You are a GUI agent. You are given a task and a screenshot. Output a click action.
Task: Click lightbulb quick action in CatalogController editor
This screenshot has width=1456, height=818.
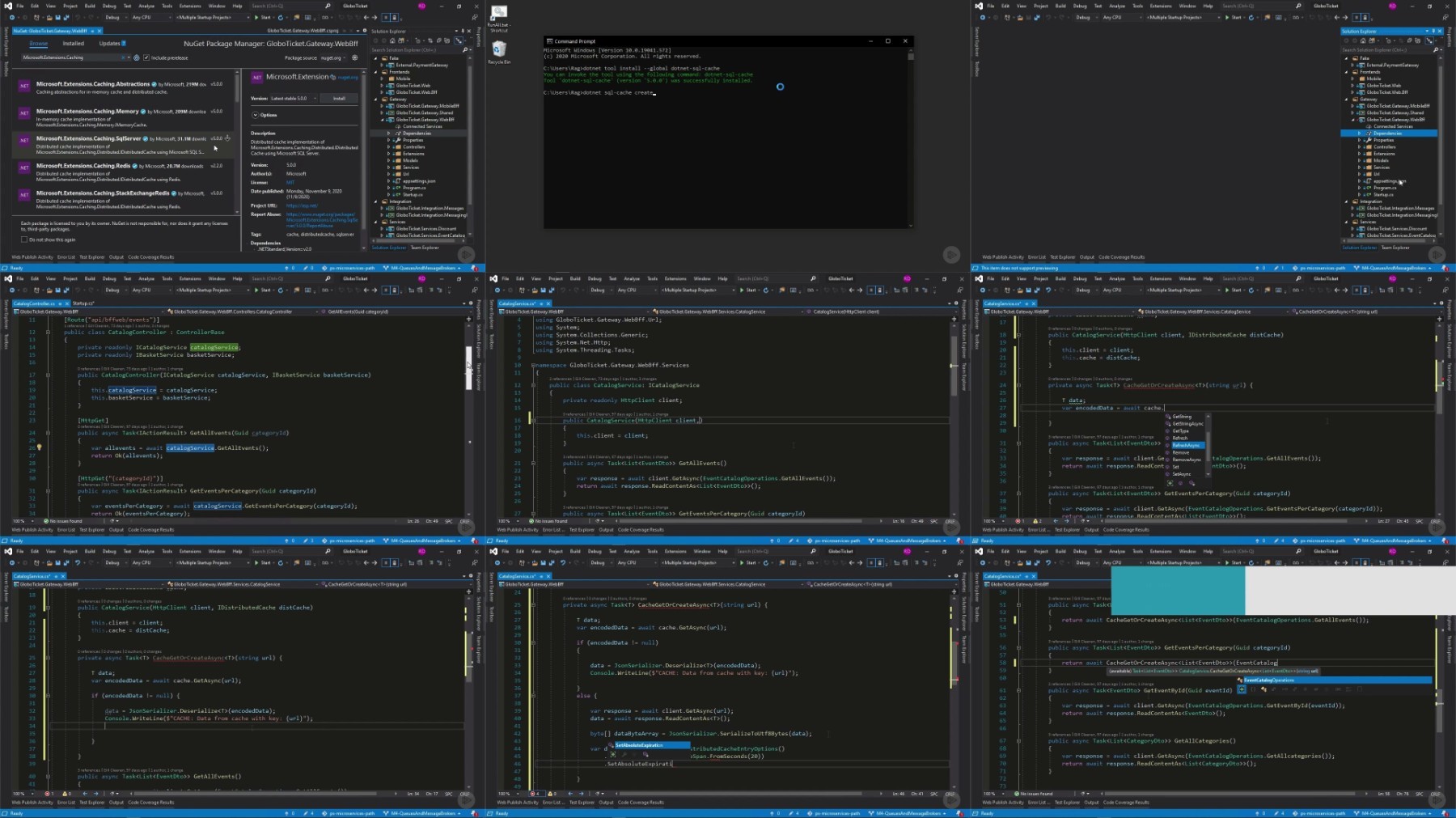39,447
